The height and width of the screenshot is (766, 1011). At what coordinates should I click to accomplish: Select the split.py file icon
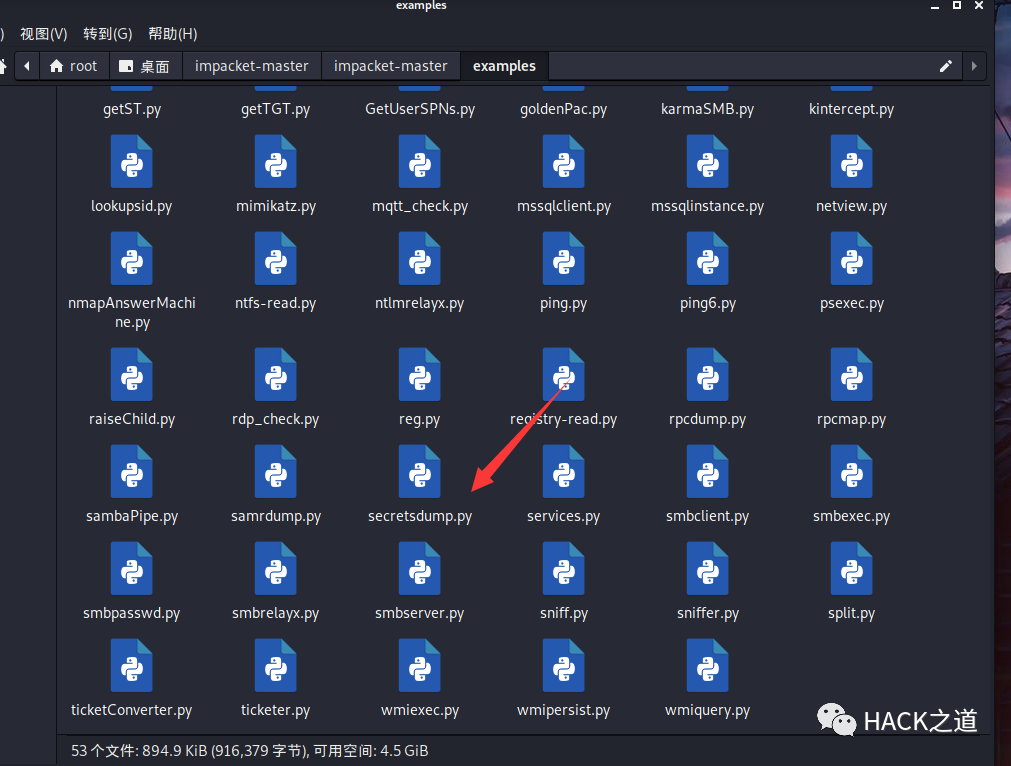tap(851, 569)
